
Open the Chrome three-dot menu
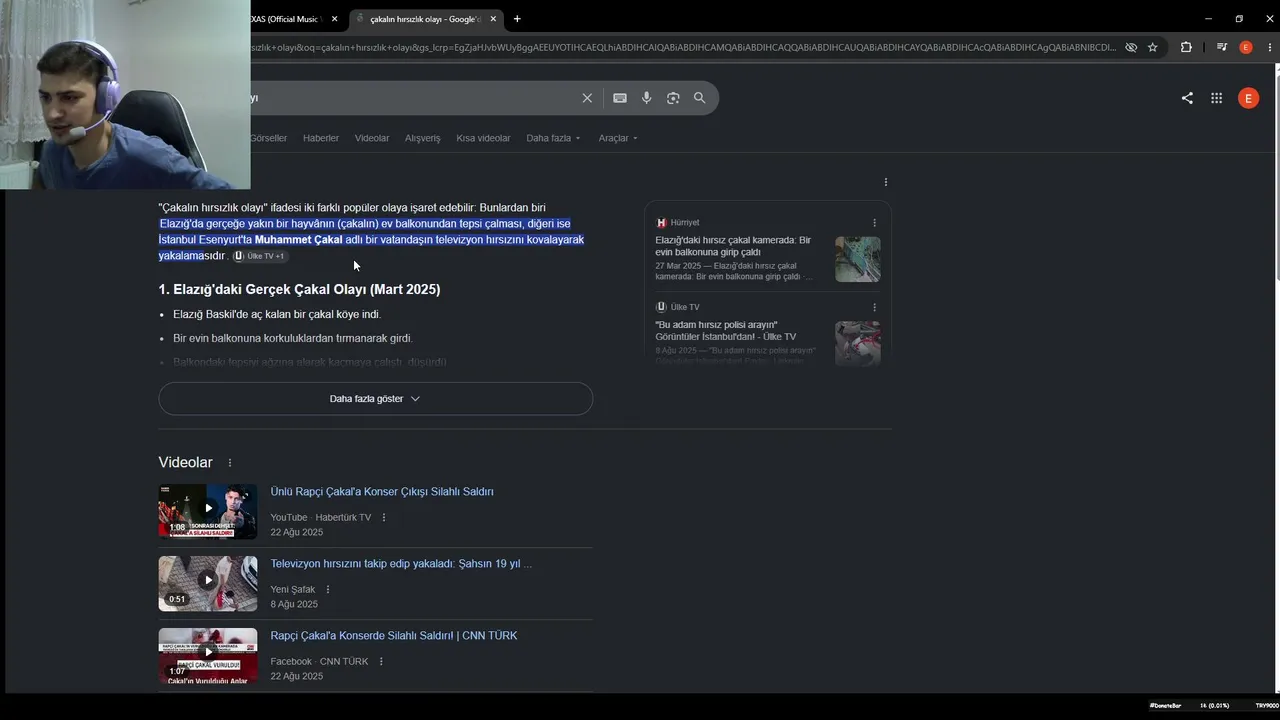pyautogui.click(x=1268, y=47)
